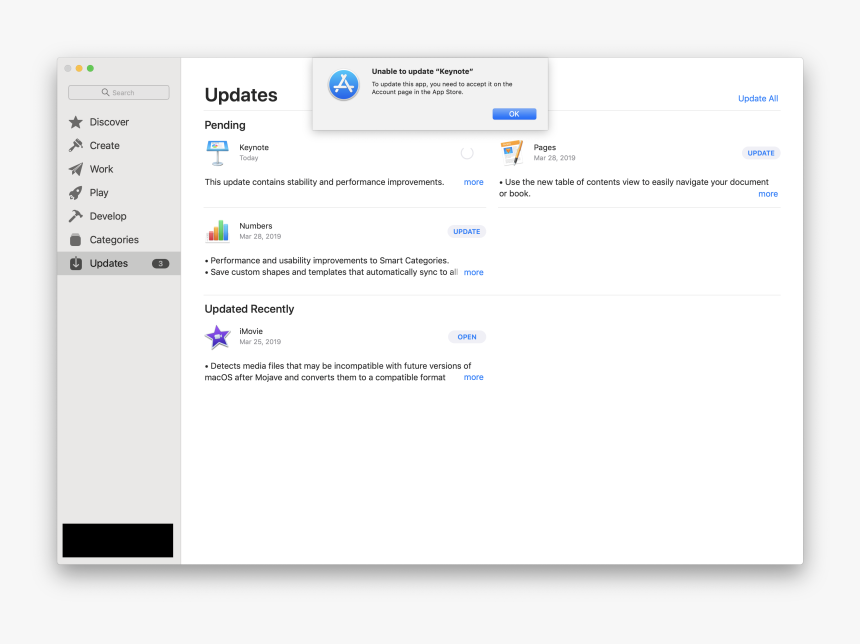Open the Discover section

109,122
